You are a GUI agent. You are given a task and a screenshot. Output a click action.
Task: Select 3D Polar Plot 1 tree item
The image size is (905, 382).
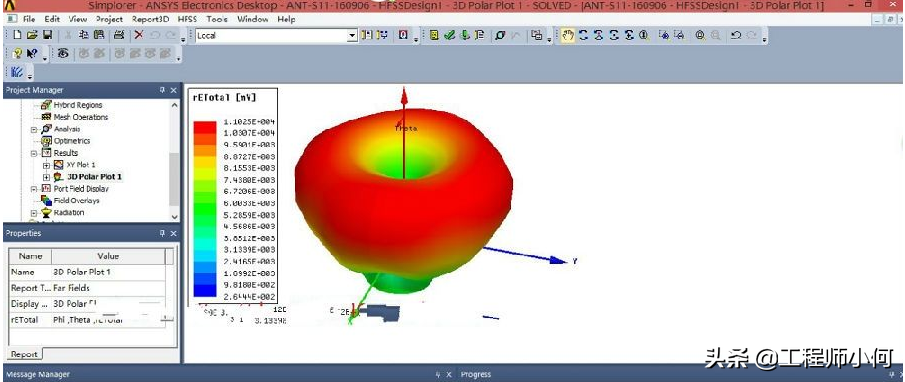tap(95, 177)
